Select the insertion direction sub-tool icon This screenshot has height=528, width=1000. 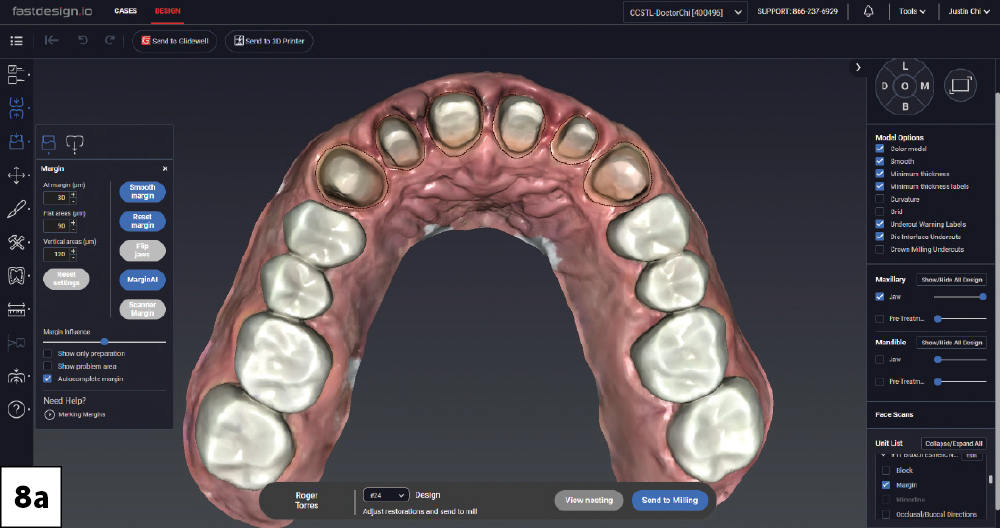75,143
